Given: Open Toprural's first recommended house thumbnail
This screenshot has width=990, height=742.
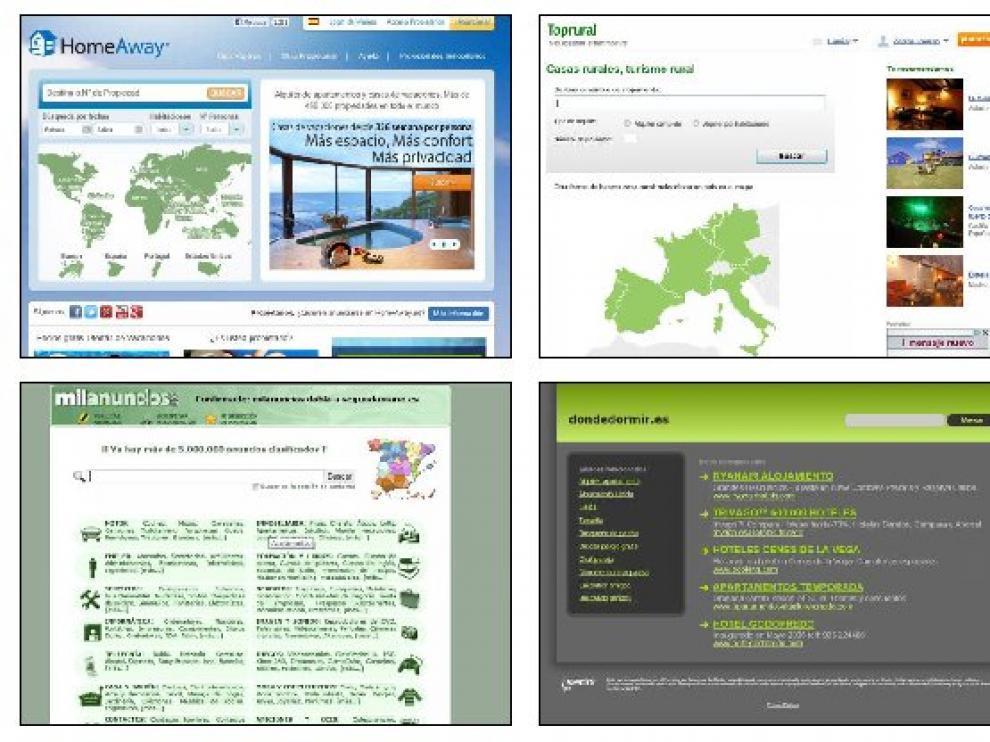Looking at the screenshot, I should [x=924, y=104].
